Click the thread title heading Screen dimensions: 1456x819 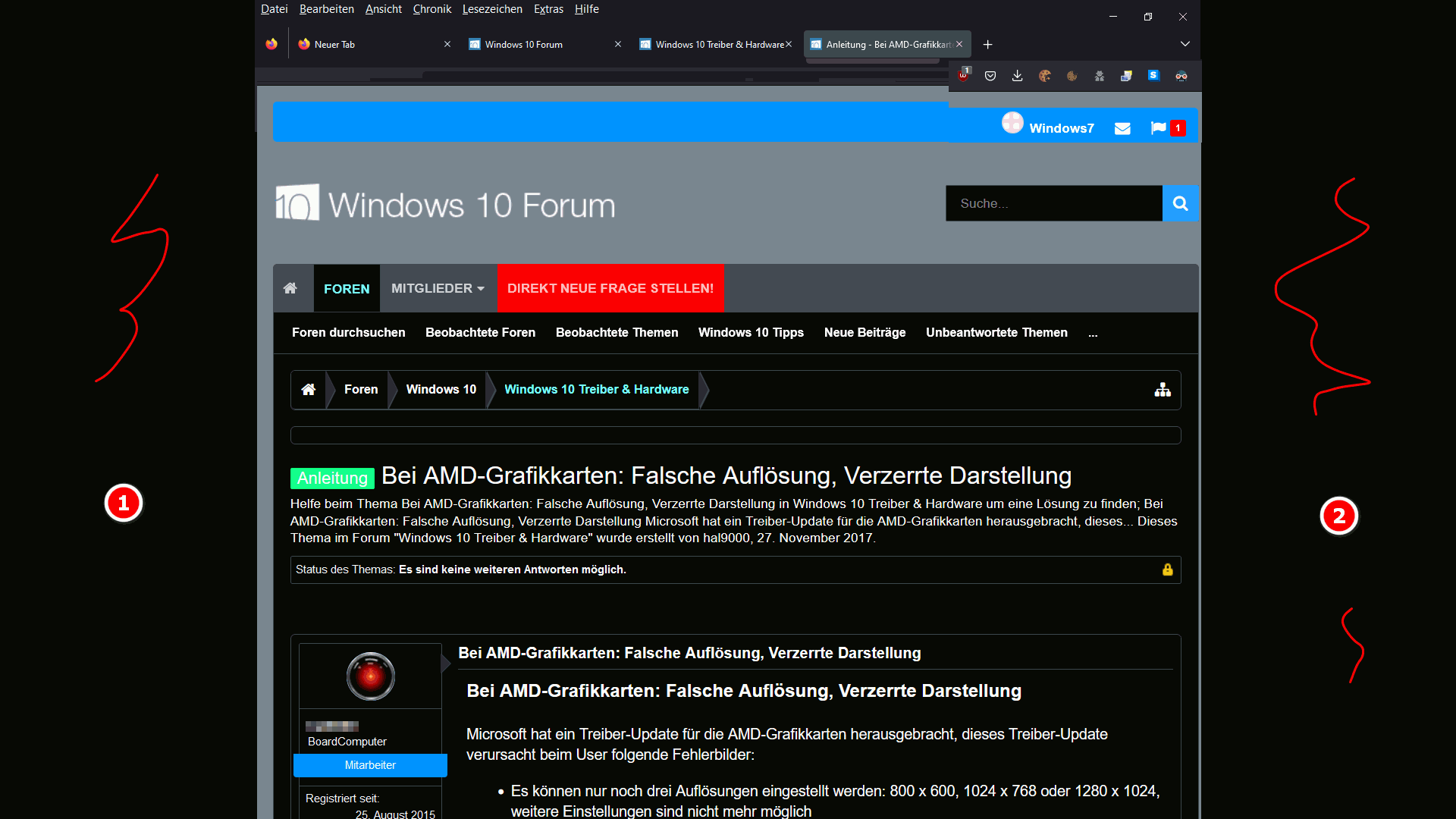tap(726, 475)
